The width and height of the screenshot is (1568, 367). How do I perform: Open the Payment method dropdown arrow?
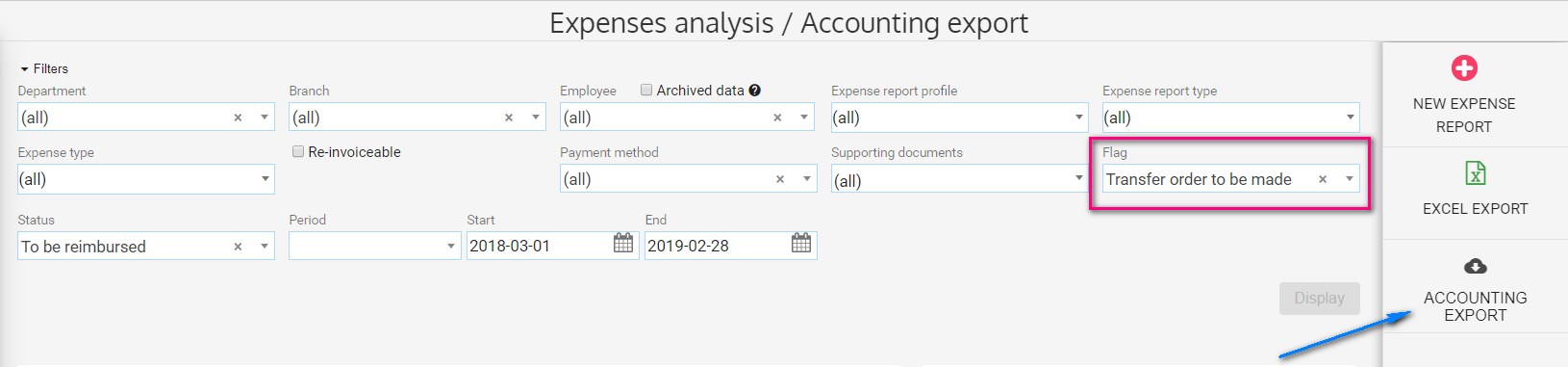pyautogui.click(x=807, y=179)
